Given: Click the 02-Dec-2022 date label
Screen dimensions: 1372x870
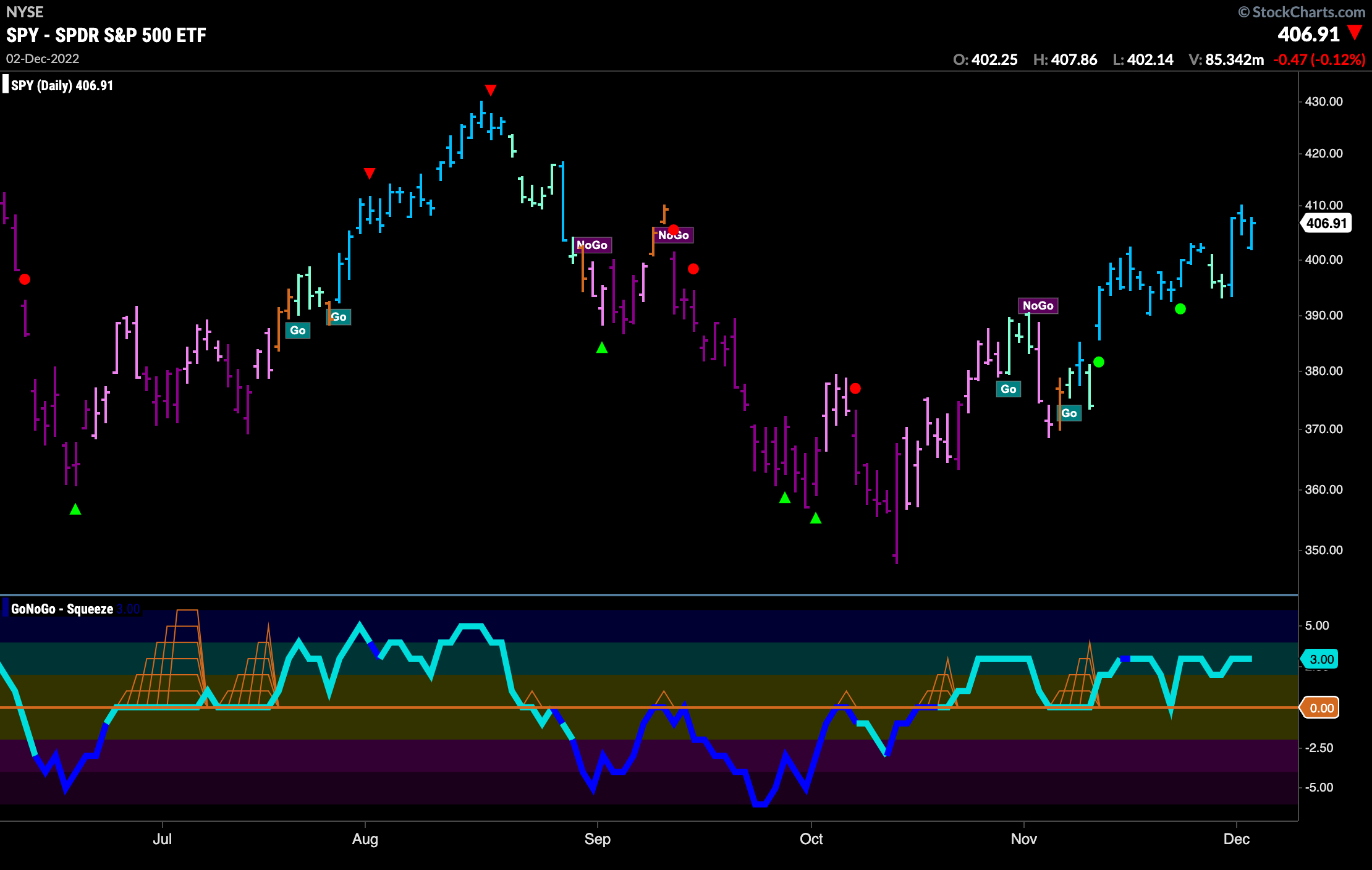Looking at the screenshot, I should click(x=43, y=59).
